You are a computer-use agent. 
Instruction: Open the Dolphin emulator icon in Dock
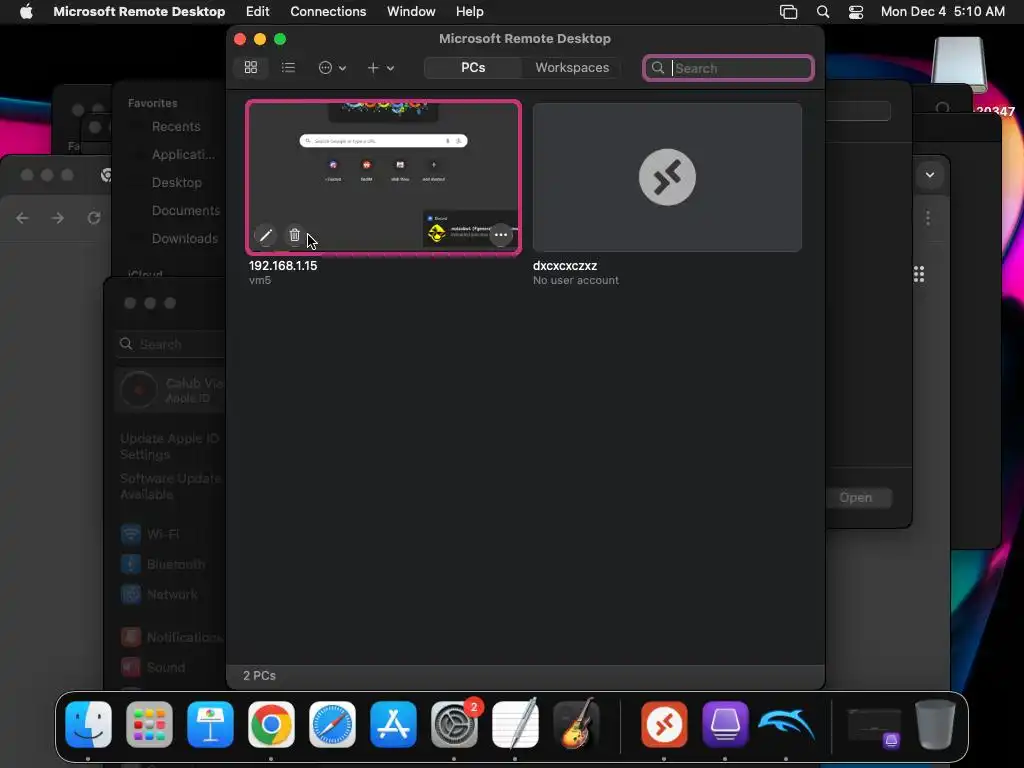tap(786, 724)
